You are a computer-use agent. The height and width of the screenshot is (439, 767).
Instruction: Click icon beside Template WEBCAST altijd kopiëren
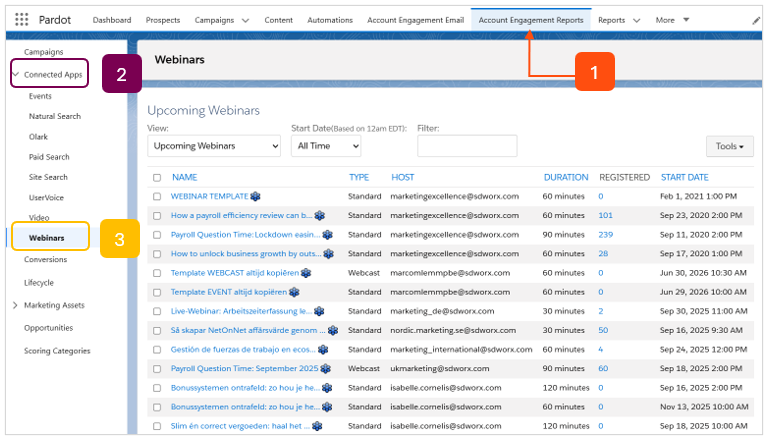pos(306,273)
